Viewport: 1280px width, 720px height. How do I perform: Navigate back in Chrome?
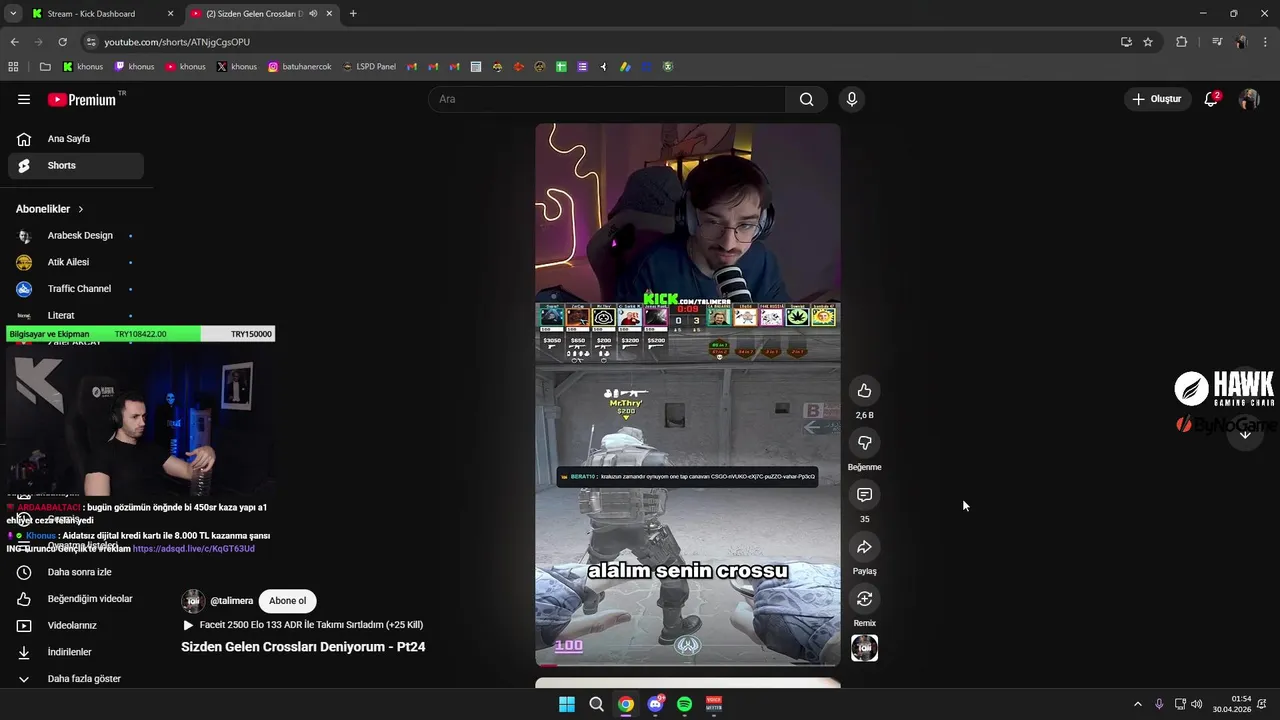[14, 42]
